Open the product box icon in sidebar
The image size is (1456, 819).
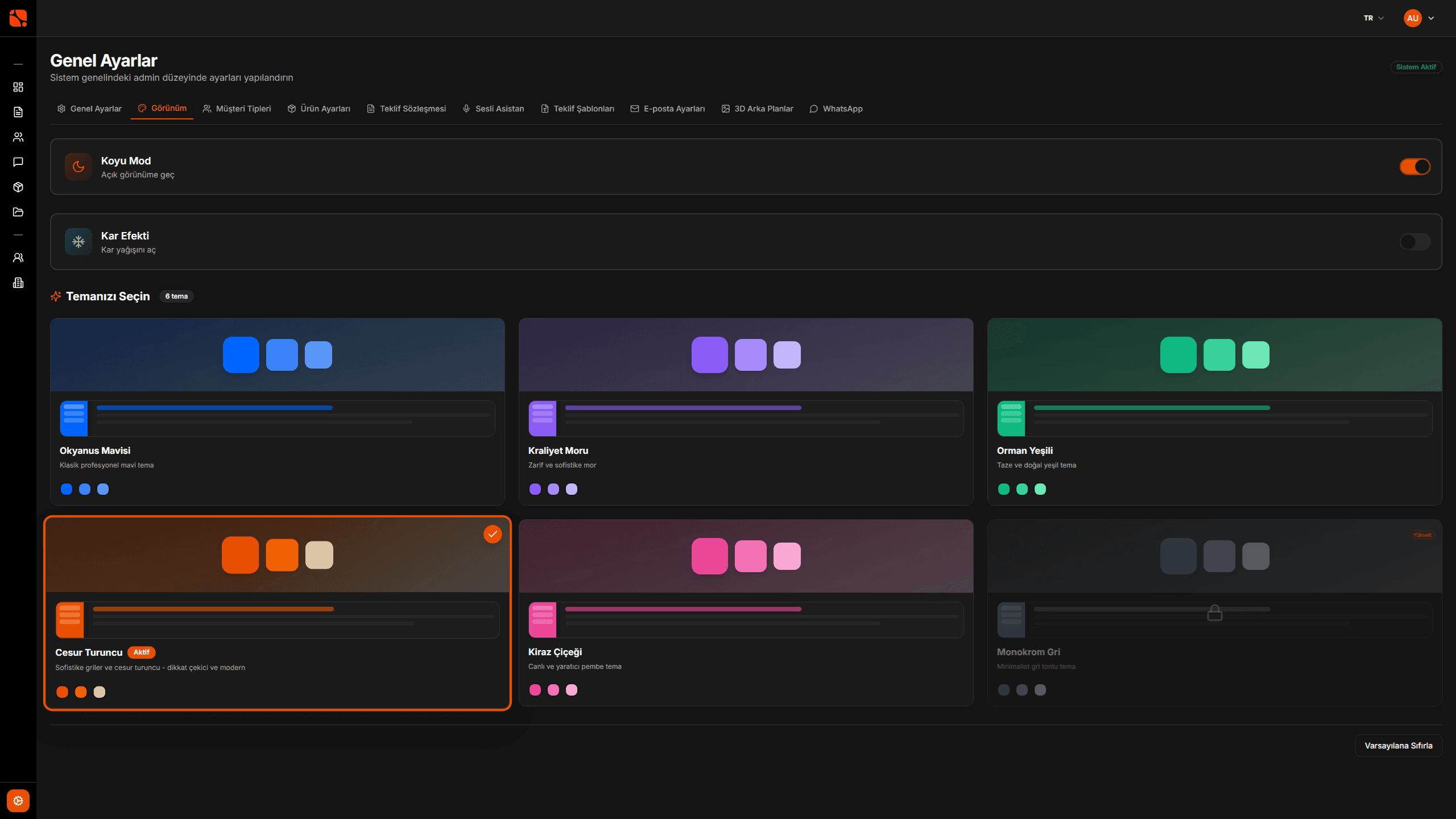coord(18,187)
